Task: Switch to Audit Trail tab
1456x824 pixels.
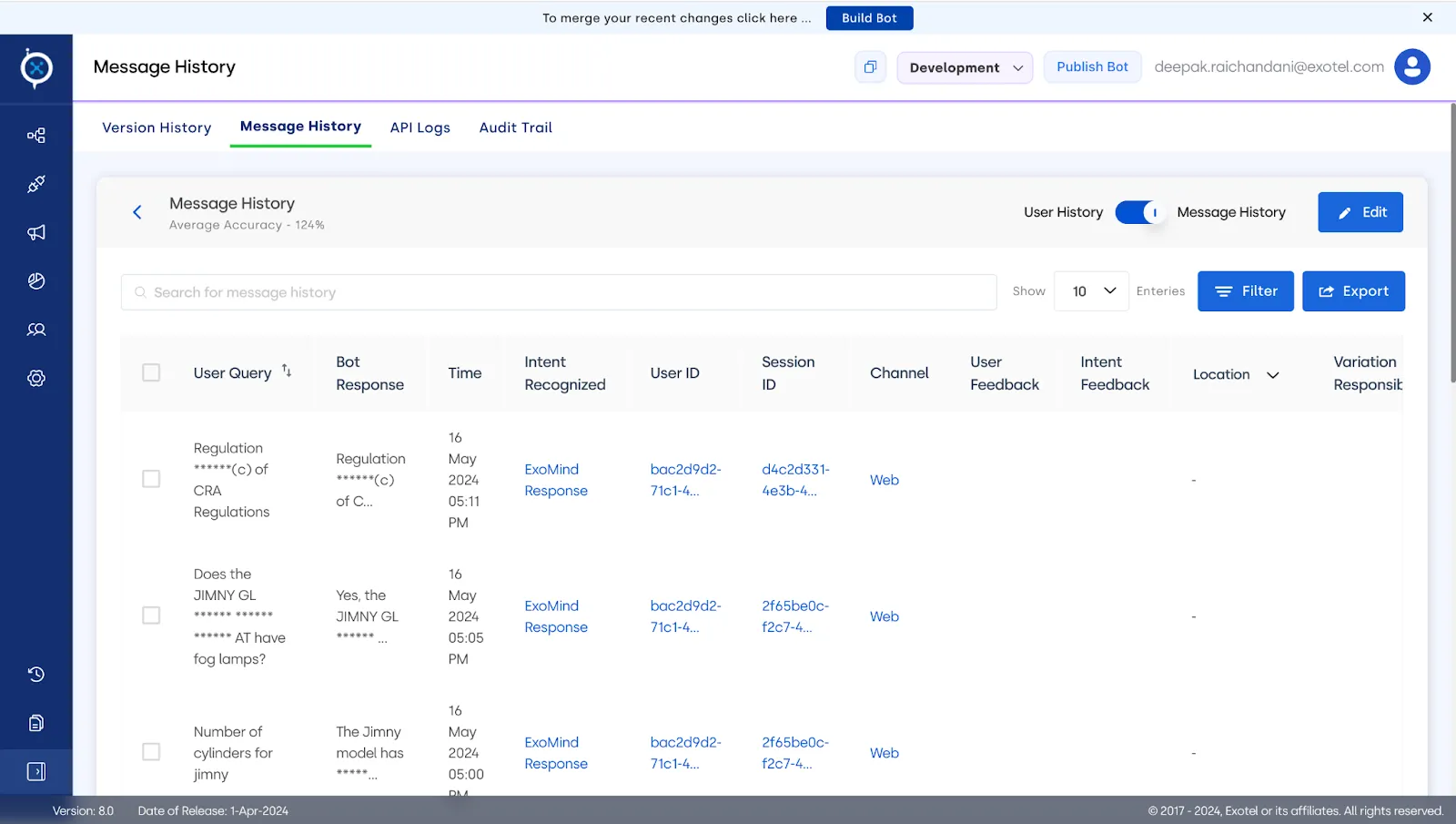Action: [x=516, y=127]
